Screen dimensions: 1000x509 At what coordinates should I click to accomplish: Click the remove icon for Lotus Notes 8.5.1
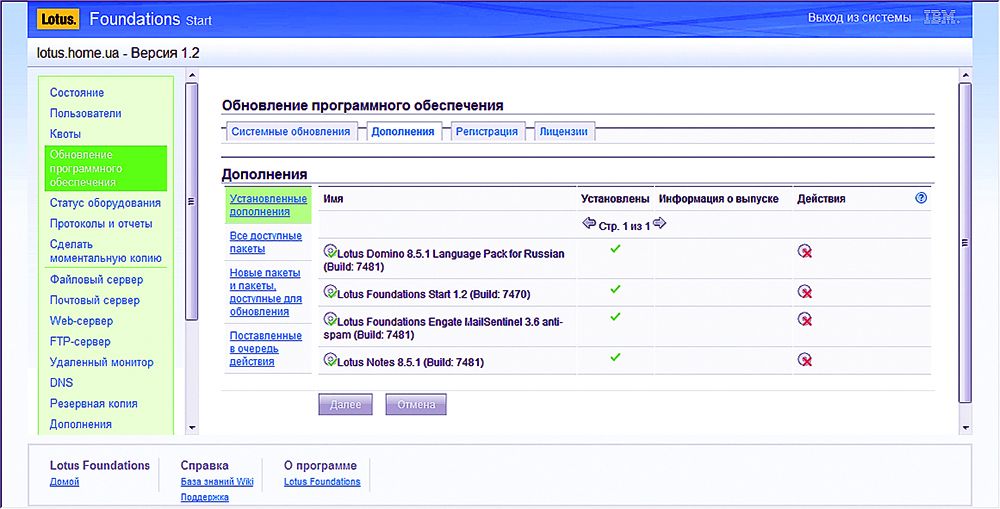(x=805, y=360)
